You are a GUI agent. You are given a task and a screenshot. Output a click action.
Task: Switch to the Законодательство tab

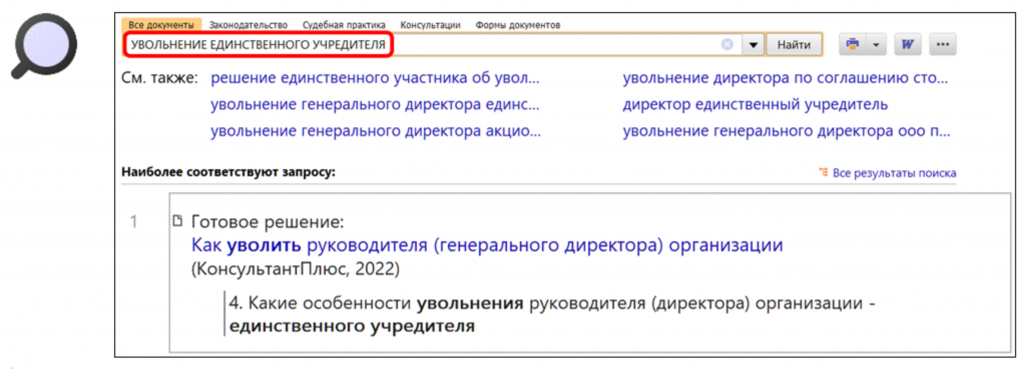[x=248, y=25]
